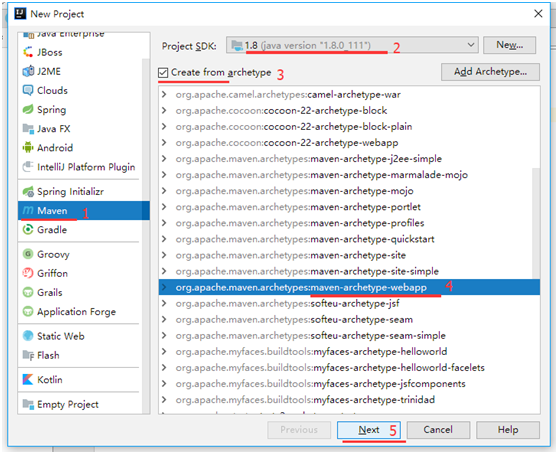Select Gradle project type
The width and height of the screenshot is (558, 454).
click(x=80, y=229)
